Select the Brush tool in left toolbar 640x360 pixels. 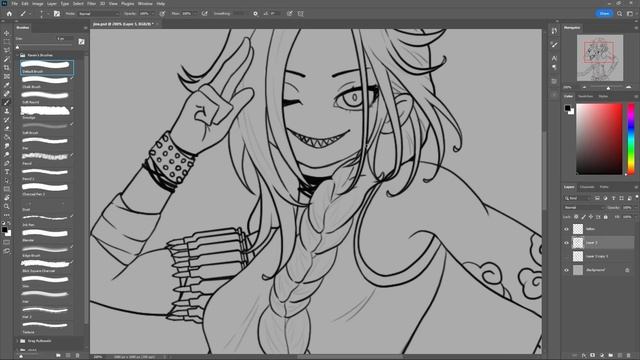[x=7, y=102]
